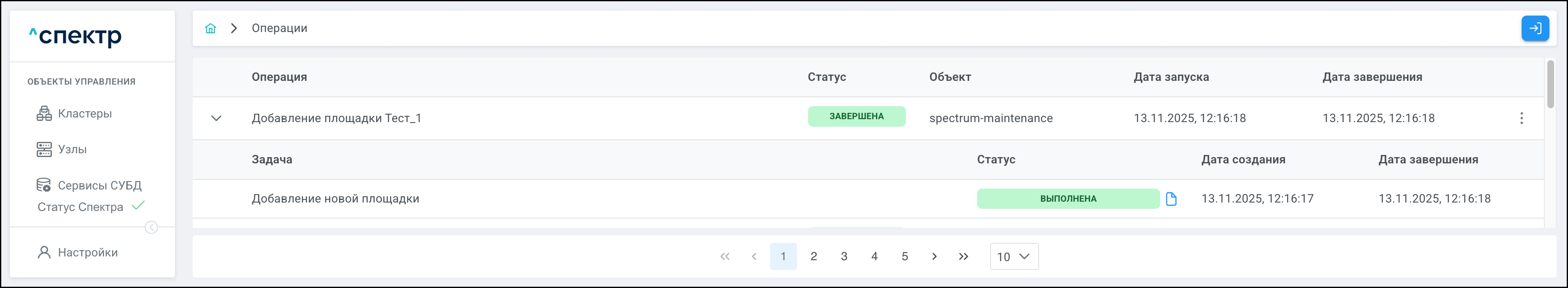Go to page 3 of operations

coord(843,256)
